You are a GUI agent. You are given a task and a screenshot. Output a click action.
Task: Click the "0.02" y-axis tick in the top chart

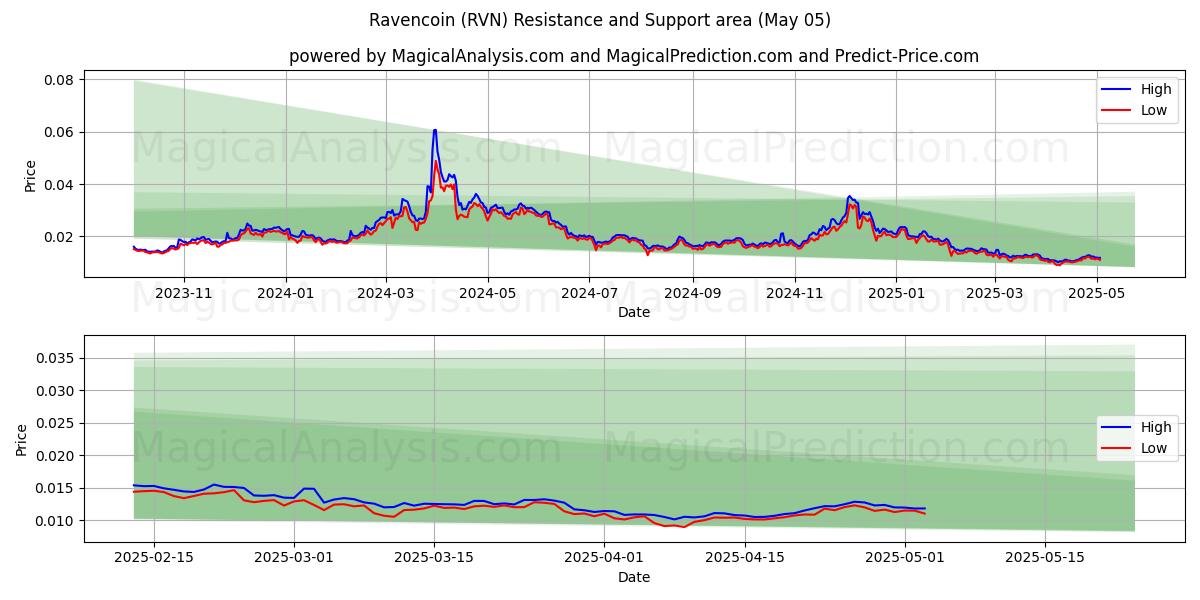pos(60,237)
